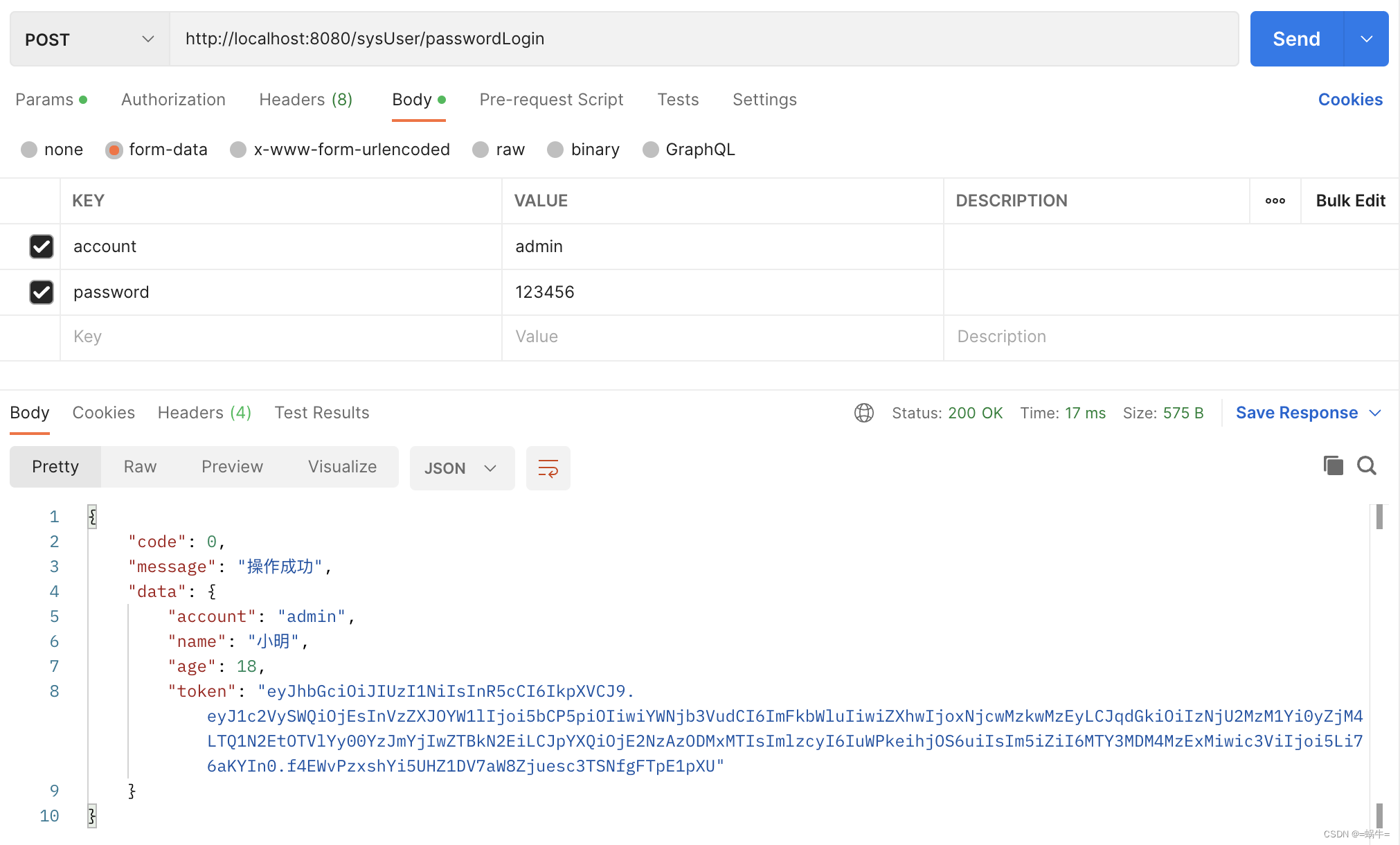This screenshot has height=845, width=1400.
Task: Open the Pre-request Script tab
Action: pyautogui.click(x=551, y=100)
